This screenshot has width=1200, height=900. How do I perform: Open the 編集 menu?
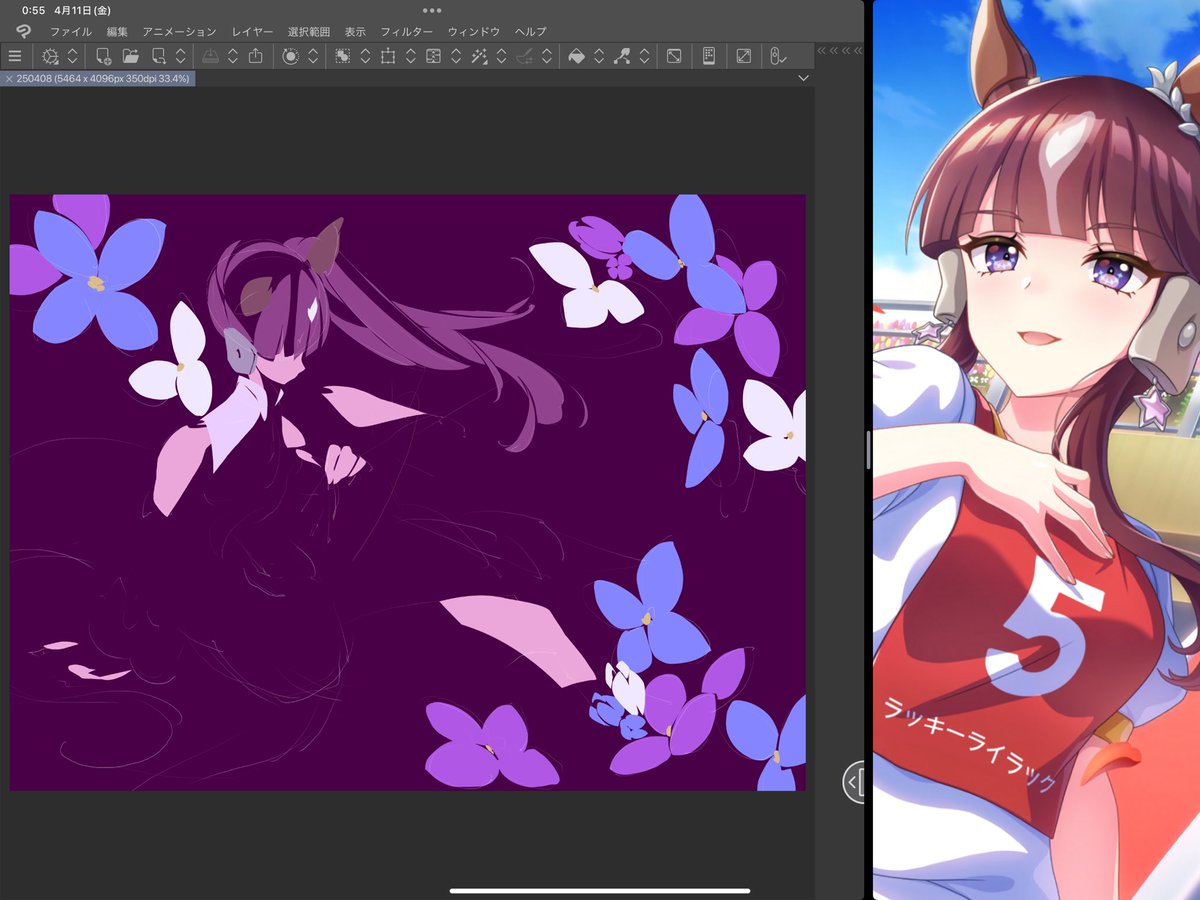[118, 32]
